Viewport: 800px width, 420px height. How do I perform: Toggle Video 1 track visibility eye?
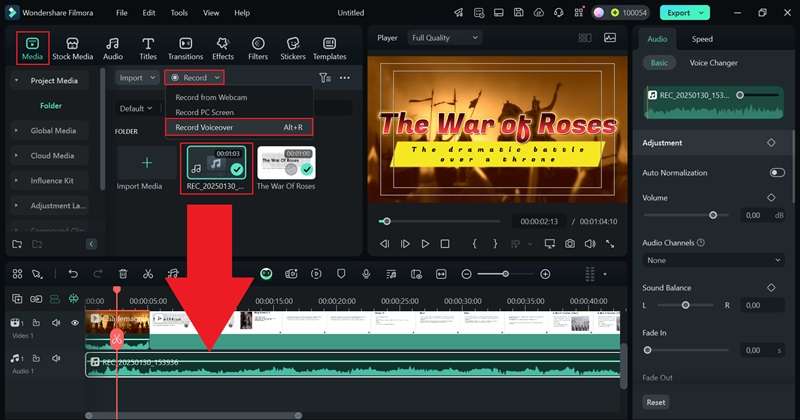[x=75, y=323]
